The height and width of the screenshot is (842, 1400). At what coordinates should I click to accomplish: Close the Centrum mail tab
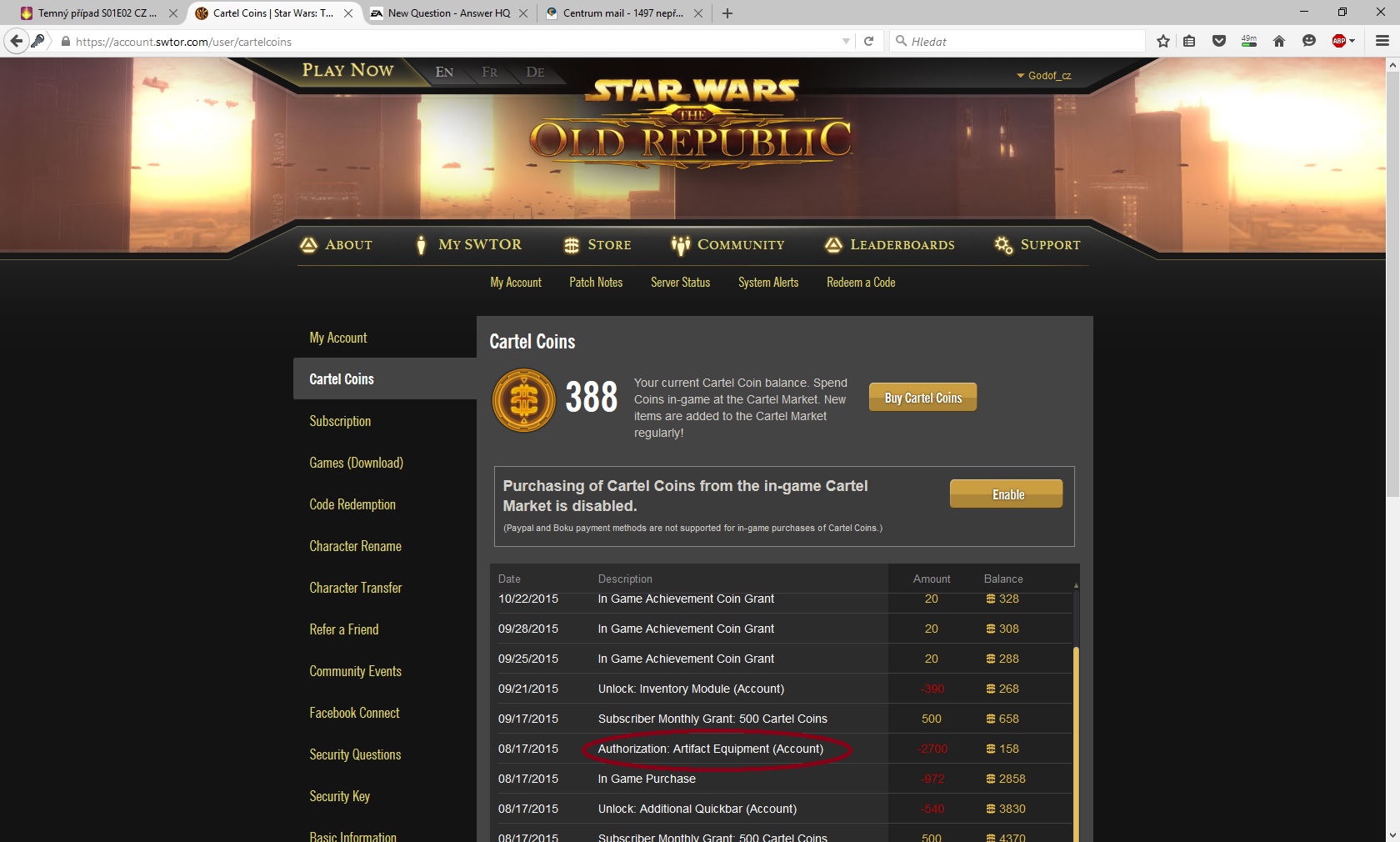click(698, 13)
